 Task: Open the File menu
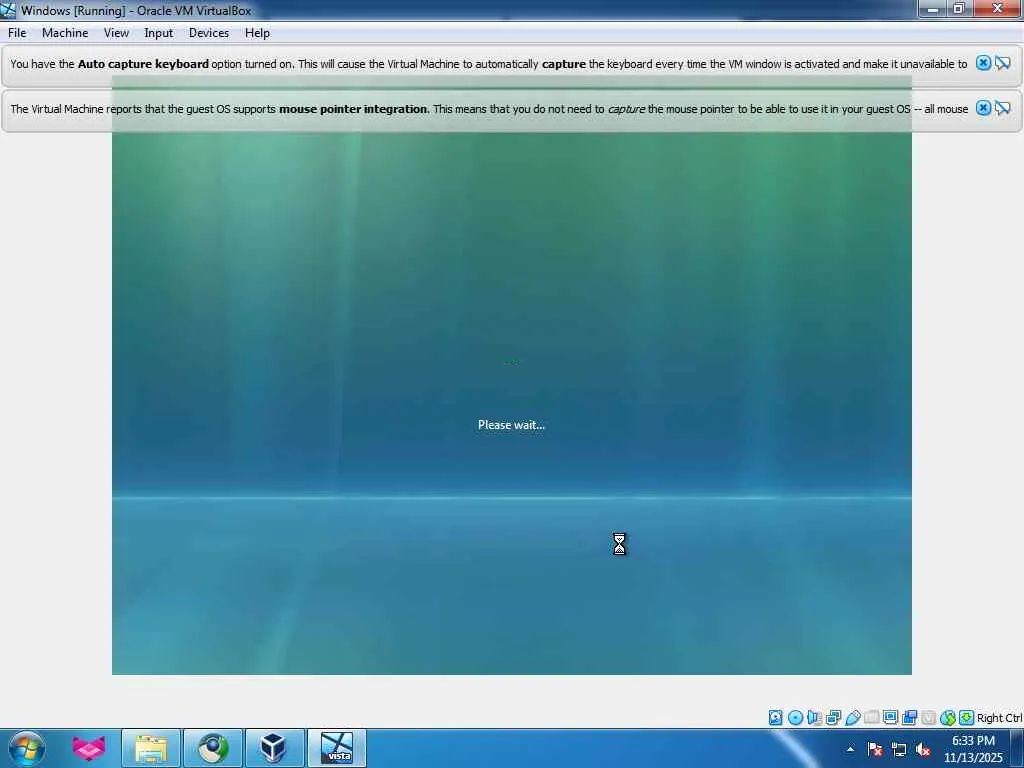(x=17, y=33)
